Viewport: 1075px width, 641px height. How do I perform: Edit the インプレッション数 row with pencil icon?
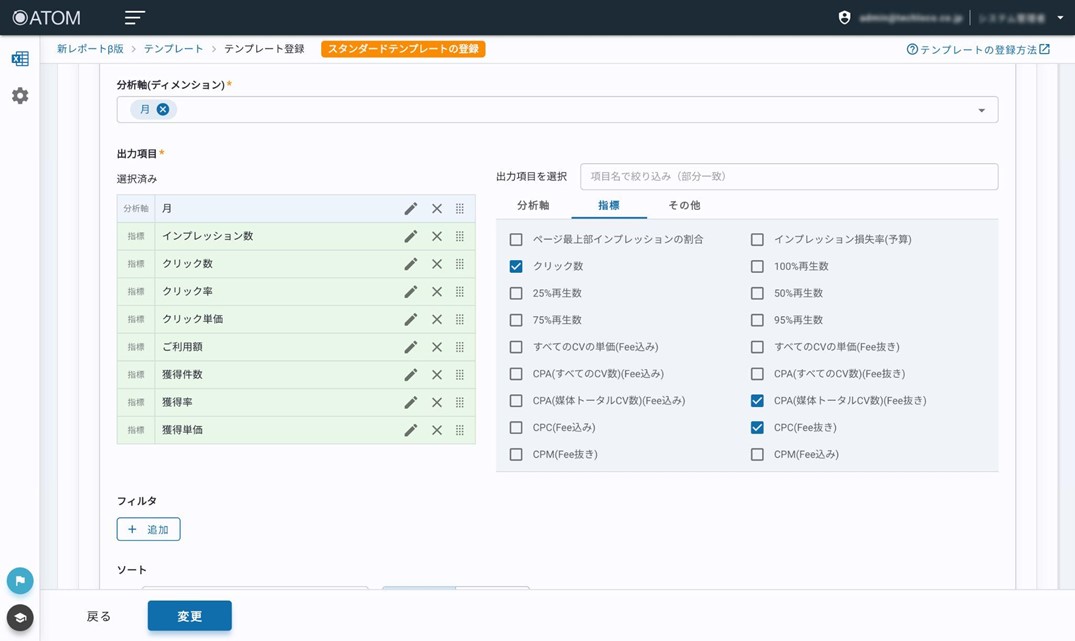pyautogui.click(x=410, y=237)
